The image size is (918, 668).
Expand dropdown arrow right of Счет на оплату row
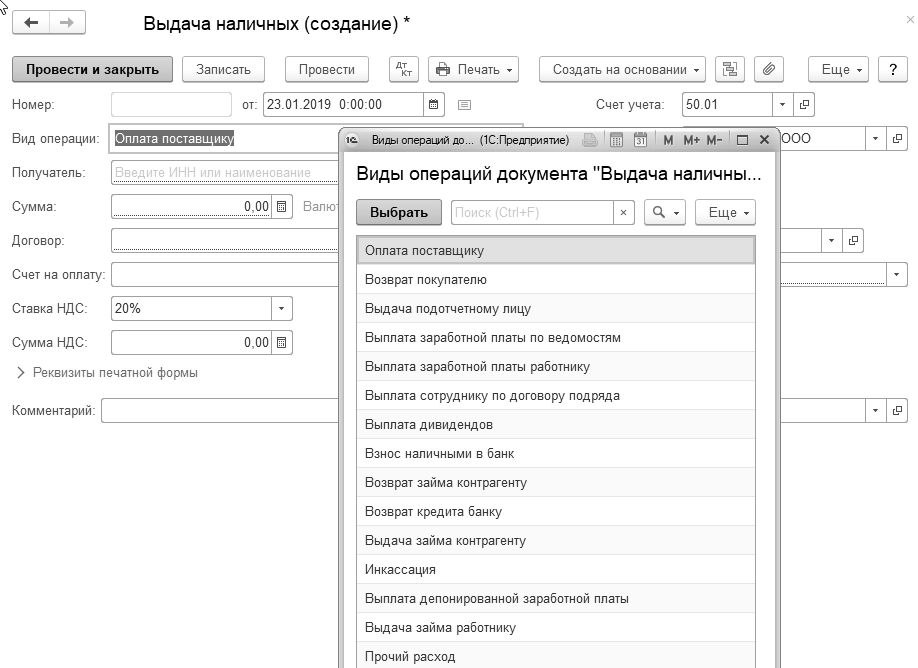click(x=896, y=275)
